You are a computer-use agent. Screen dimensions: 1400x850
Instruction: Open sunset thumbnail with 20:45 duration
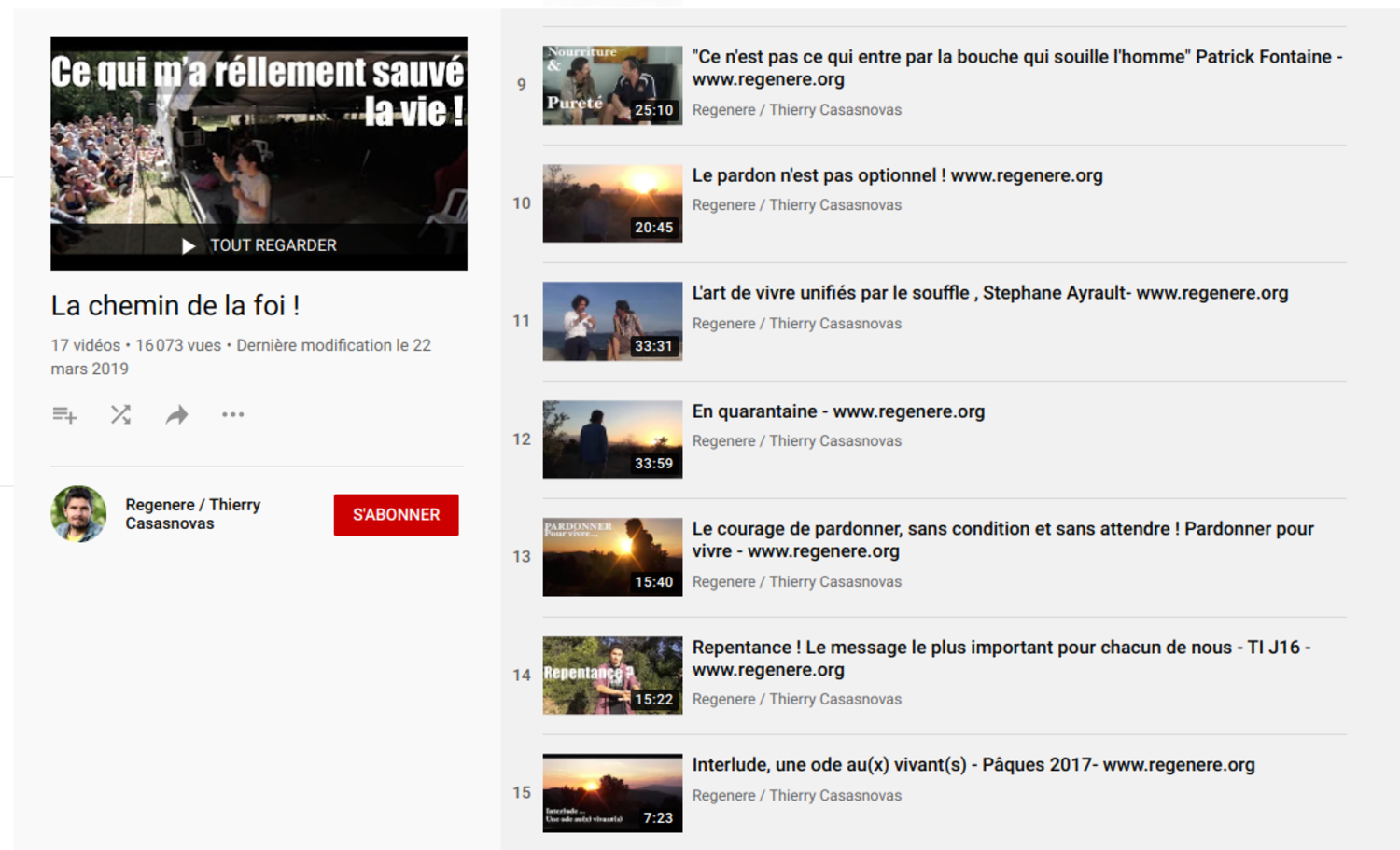612,203
